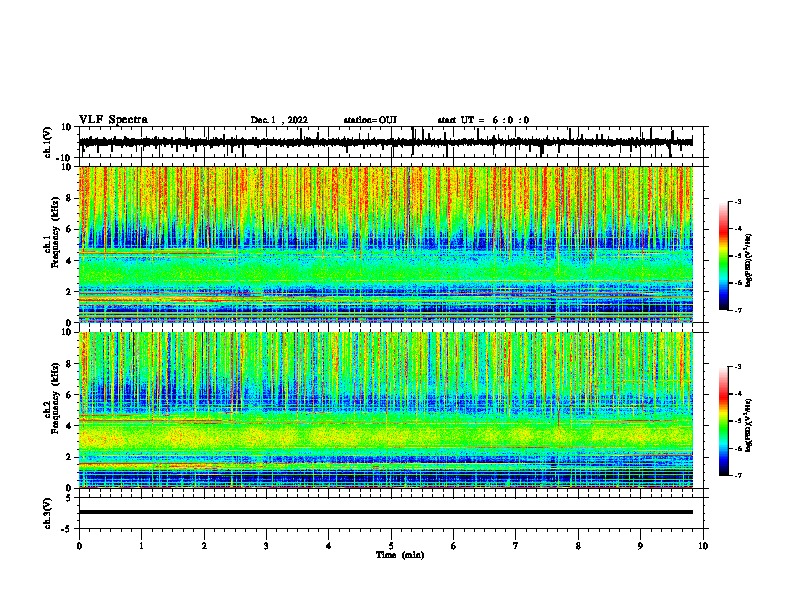Click time tick label "6" on x-axis

454,546
